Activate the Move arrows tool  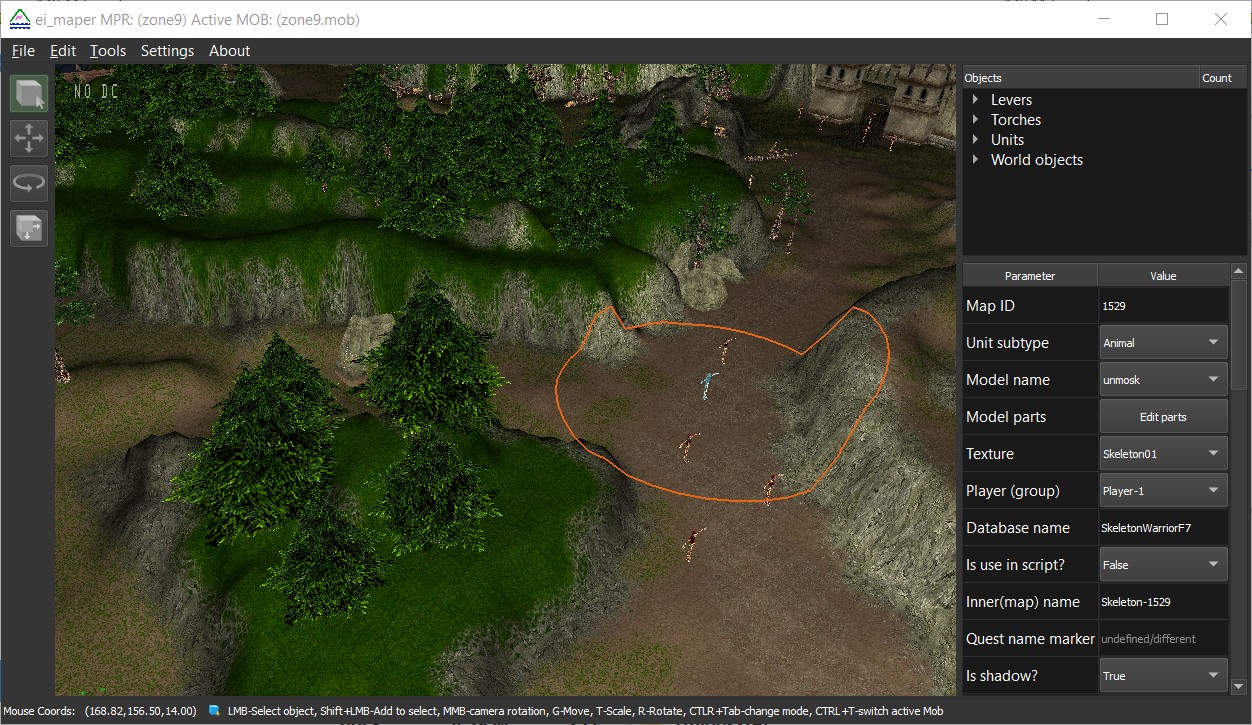tap(29, 138)
